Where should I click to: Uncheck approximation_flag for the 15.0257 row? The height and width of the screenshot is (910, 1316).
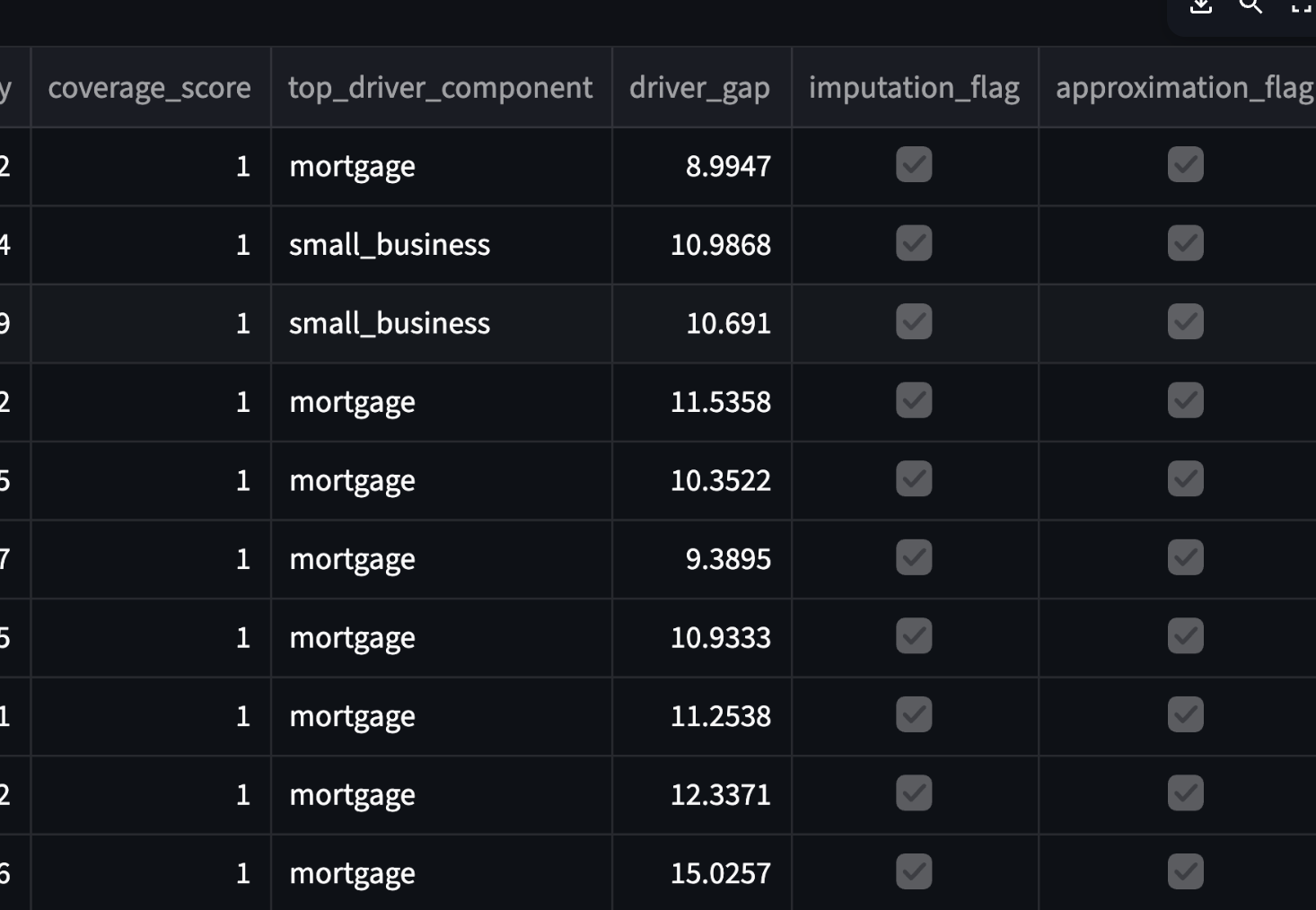point(1185,871)
